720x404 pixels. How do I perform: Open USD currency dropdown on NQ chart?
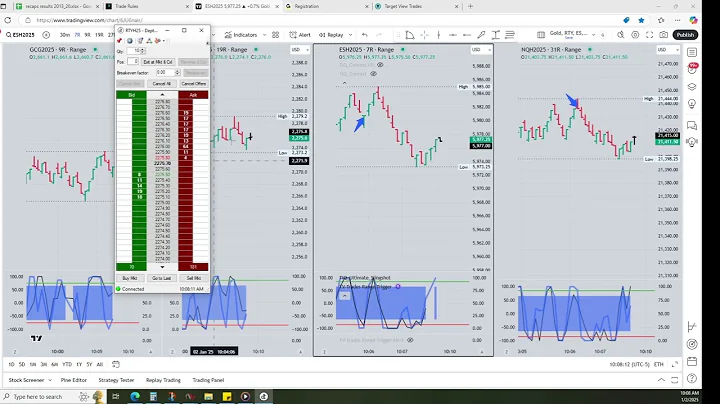coord(667,50)
